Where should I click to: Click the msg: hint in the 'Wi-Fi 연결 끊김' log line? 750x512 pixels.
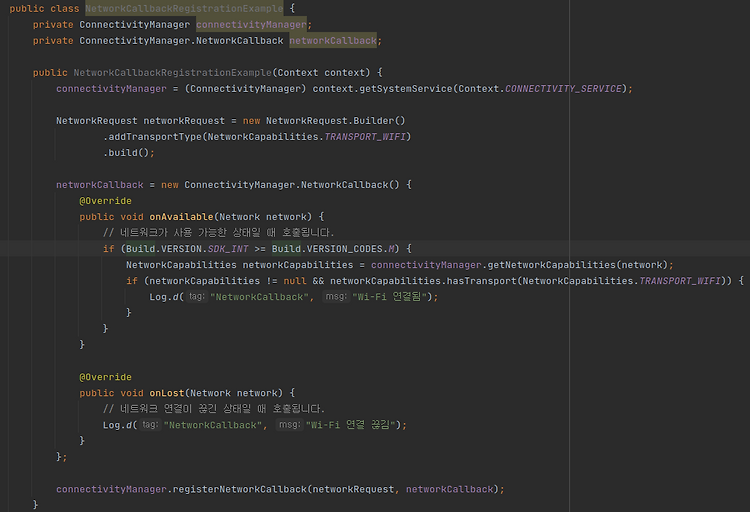point(289,424)
